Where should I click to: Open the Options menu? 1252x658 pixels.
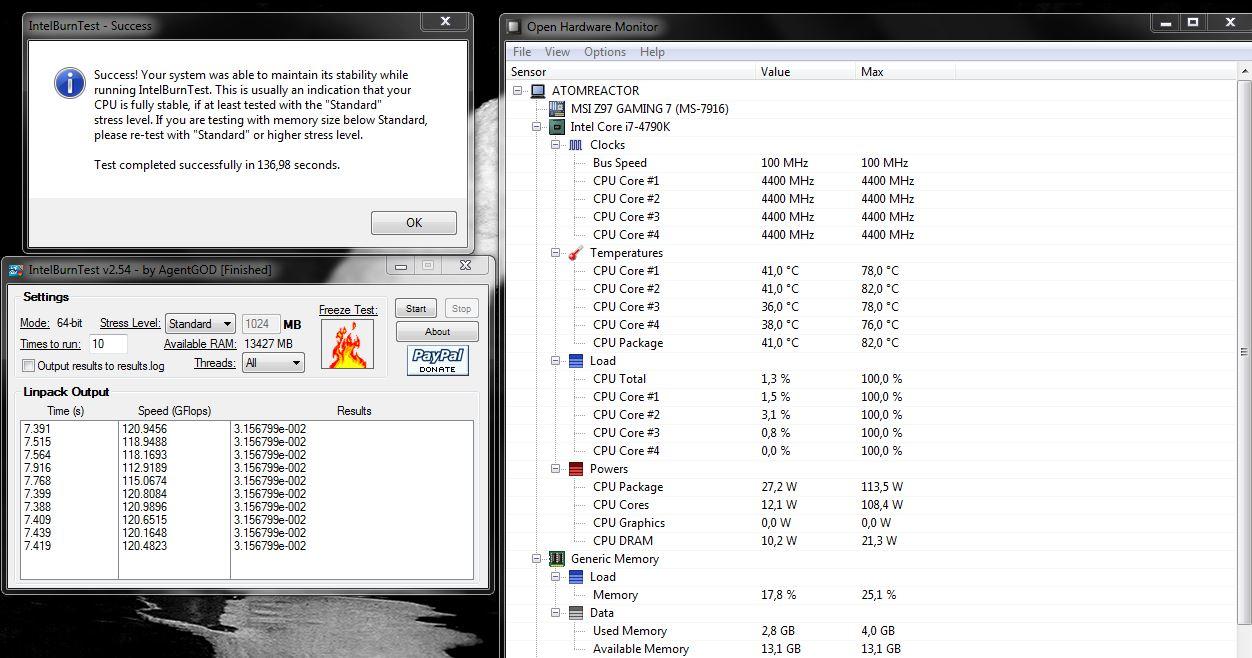click(605, 52)
